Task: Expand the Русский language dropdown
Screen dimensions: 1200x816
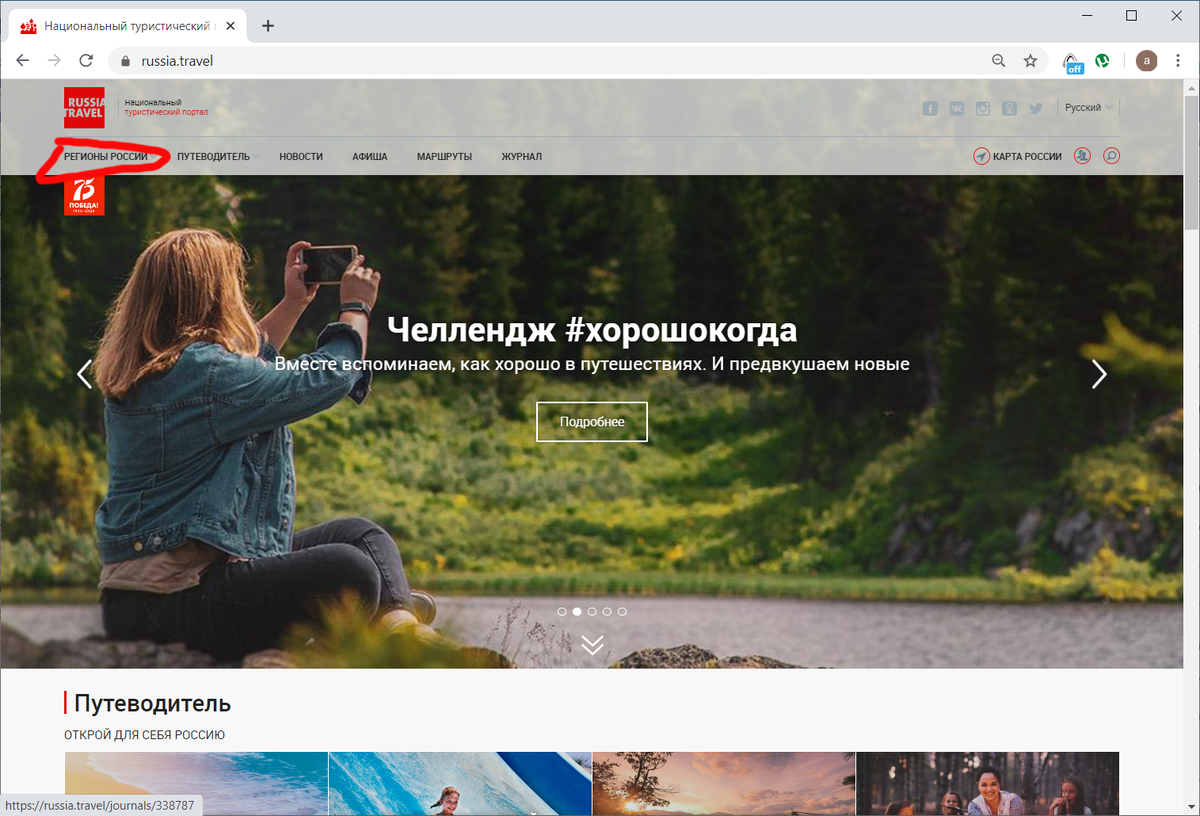Action: click(1089, 107)
